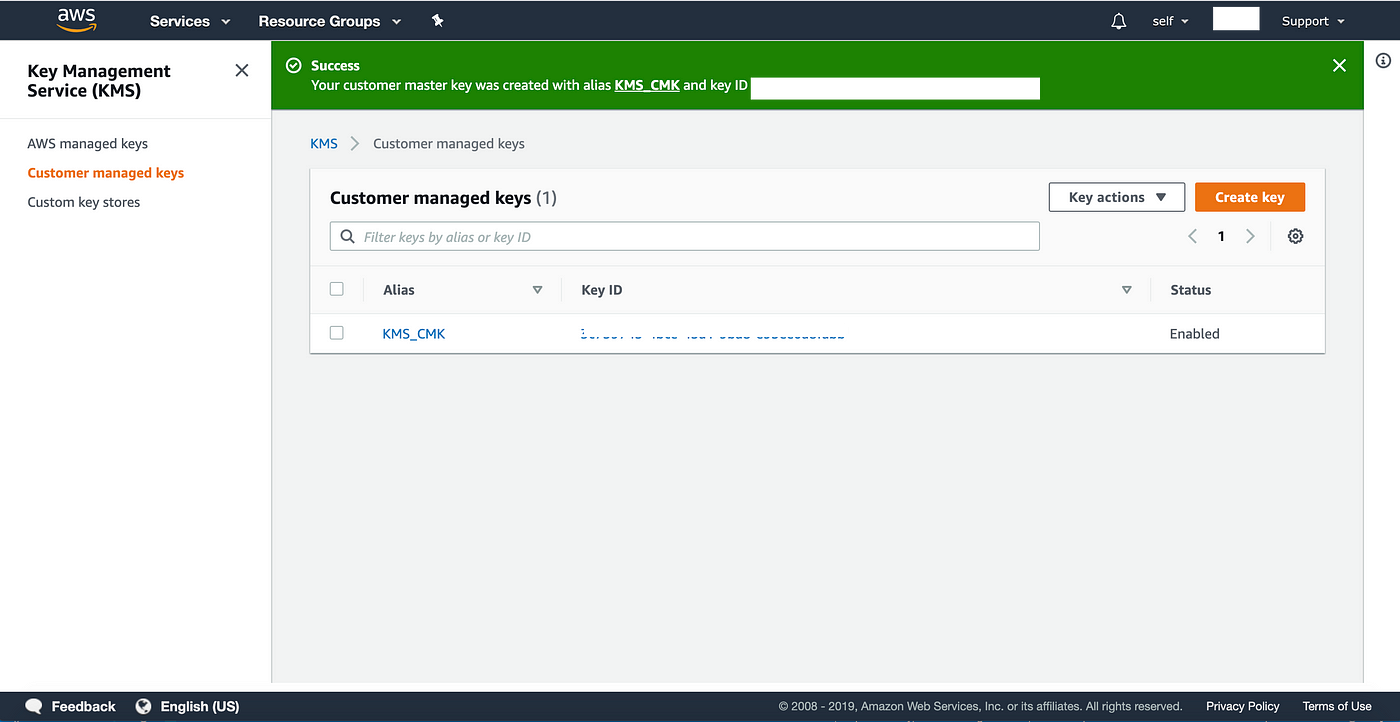Image resolution: width=1400 pixels, height=722 pixels.
Task: Dismiss the green Success banner
Action: click(1339, 65)
